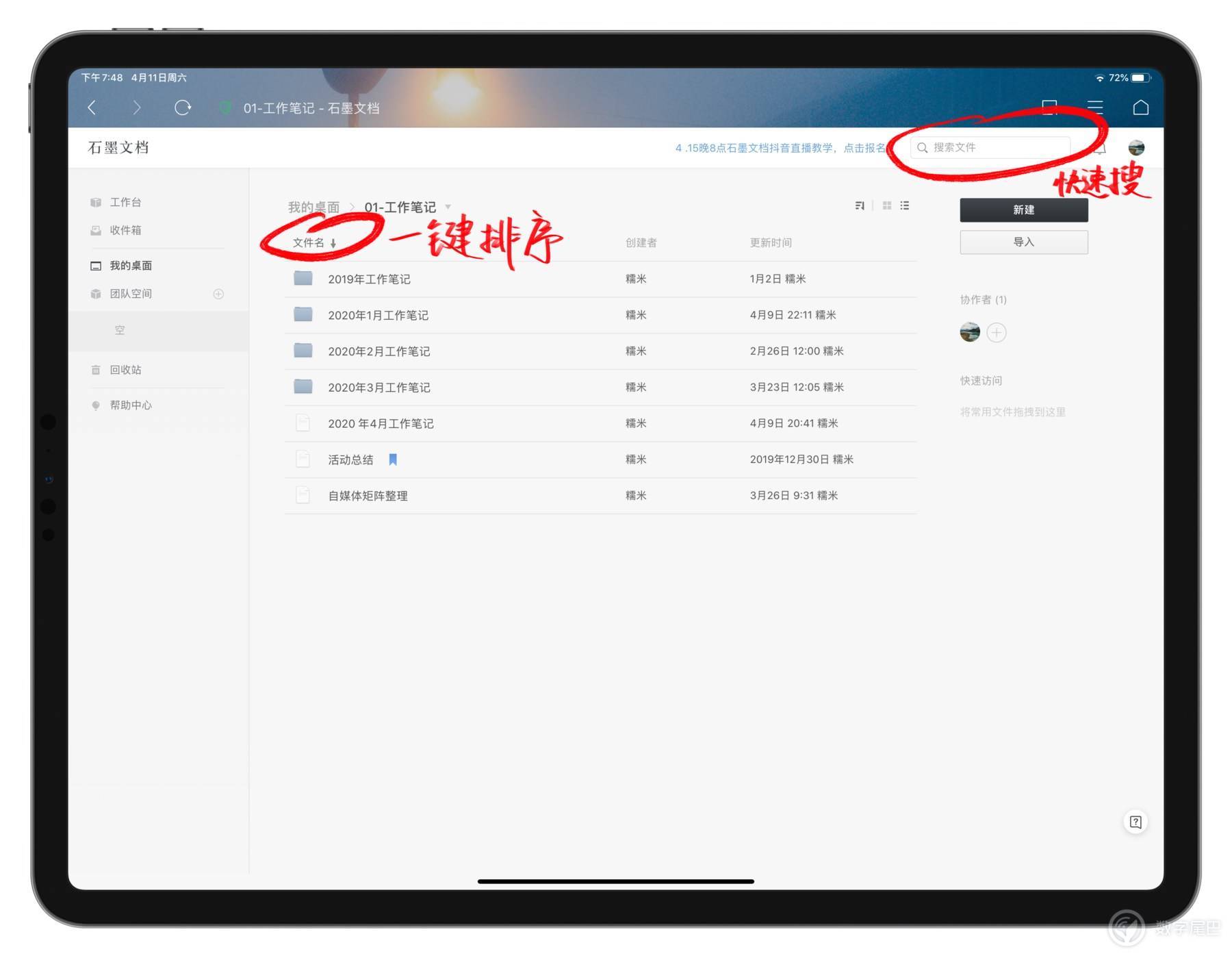
Task: Open folder 2020年3月工作笔记
Action: (378, 388)
